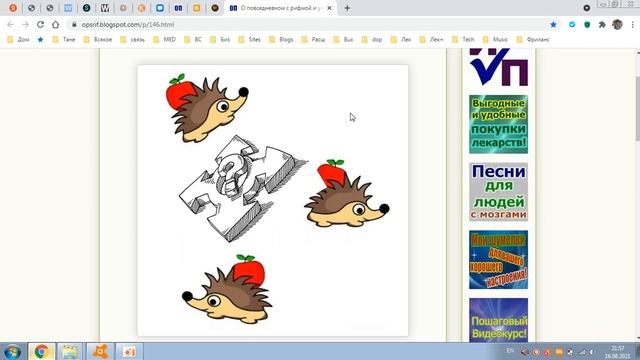Click the EN language indicator in the tray

(x=510, y=351)
